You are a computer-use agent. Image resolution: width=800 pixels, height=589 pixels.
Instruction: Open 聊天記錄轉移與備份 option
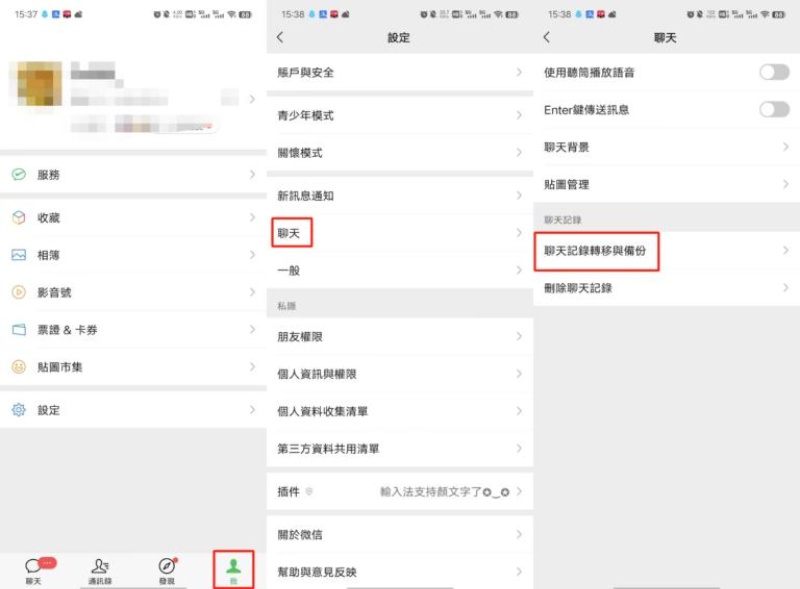[x=602, y=251]
